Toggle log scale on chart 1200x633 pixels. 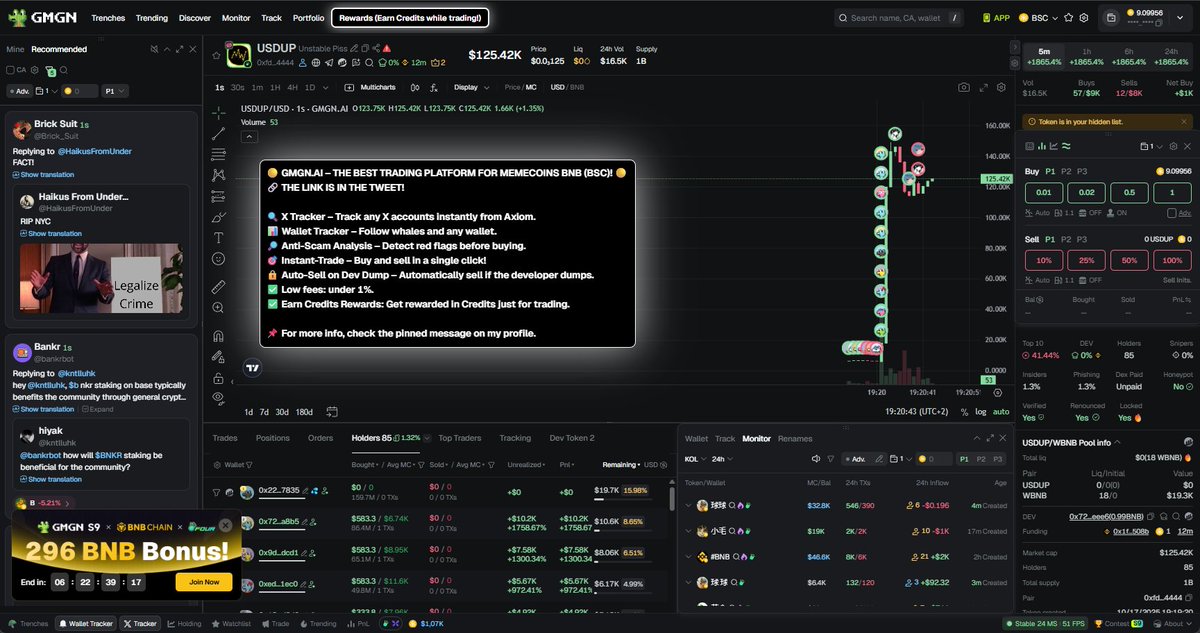[x=980, y=411]
